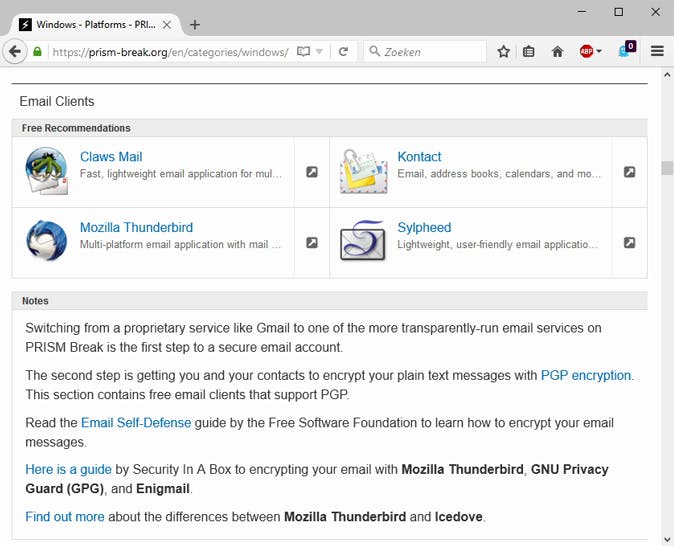Follow the 'Here is a guide' link
674x546 pixels.
point(68,469)
